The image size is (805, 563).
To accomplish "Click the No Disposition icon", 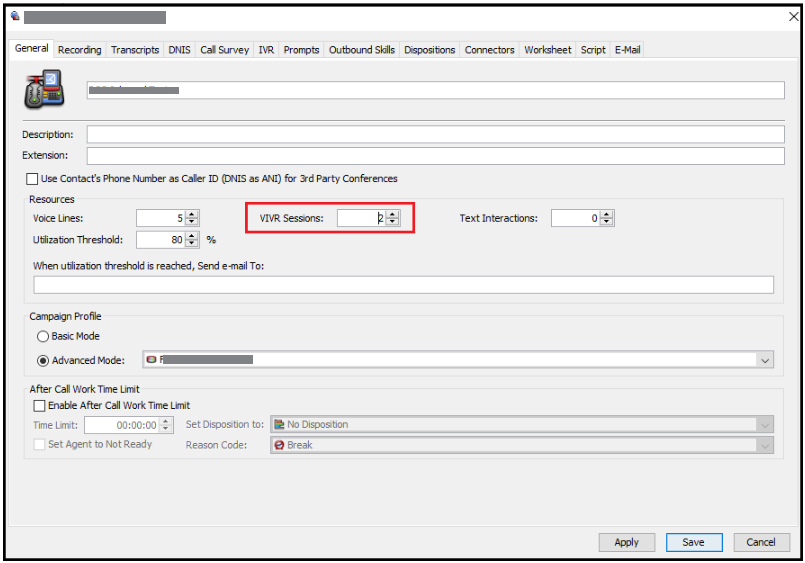I will coord(279,424).
